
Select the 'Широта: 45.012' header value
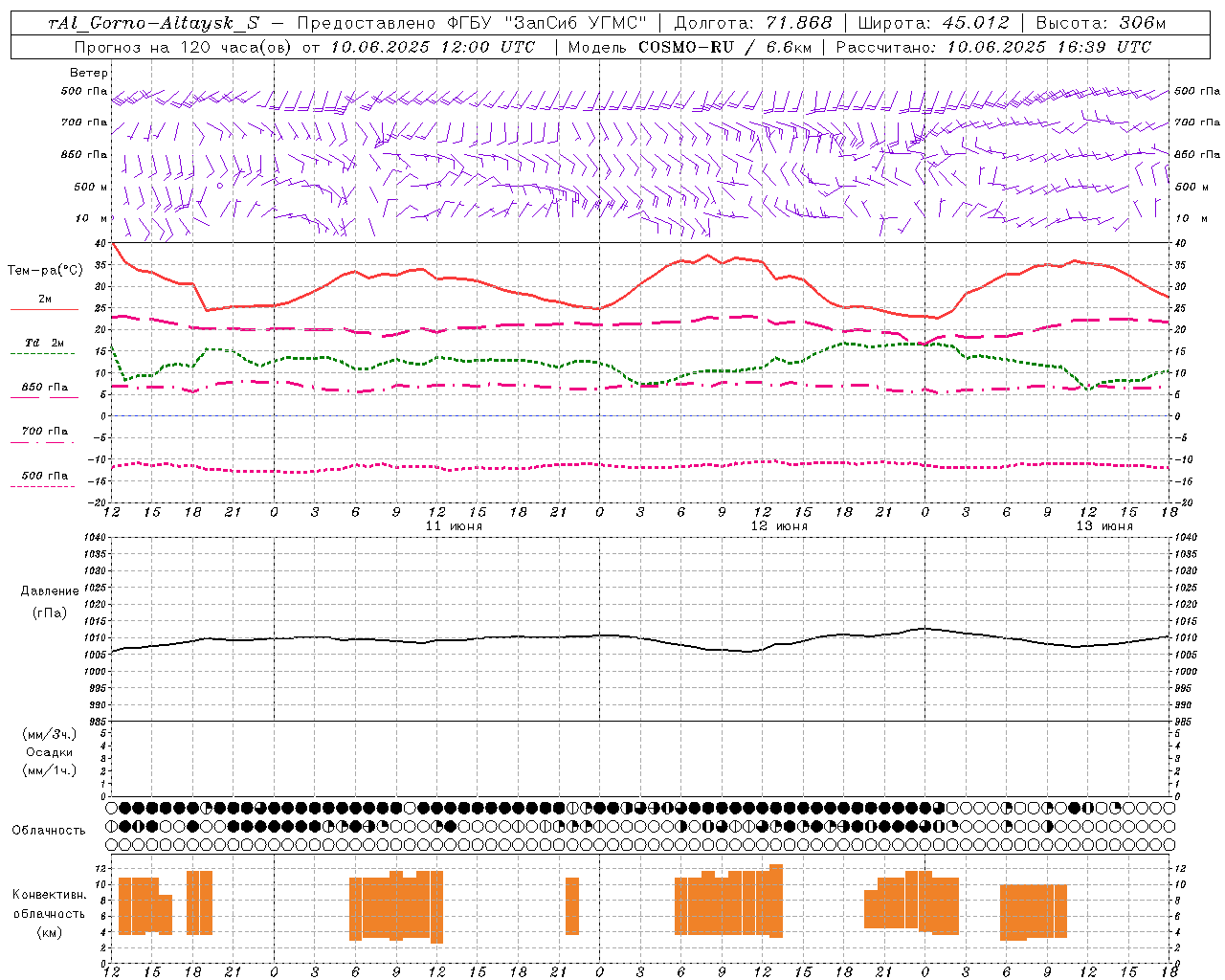[x=933, y=23]
